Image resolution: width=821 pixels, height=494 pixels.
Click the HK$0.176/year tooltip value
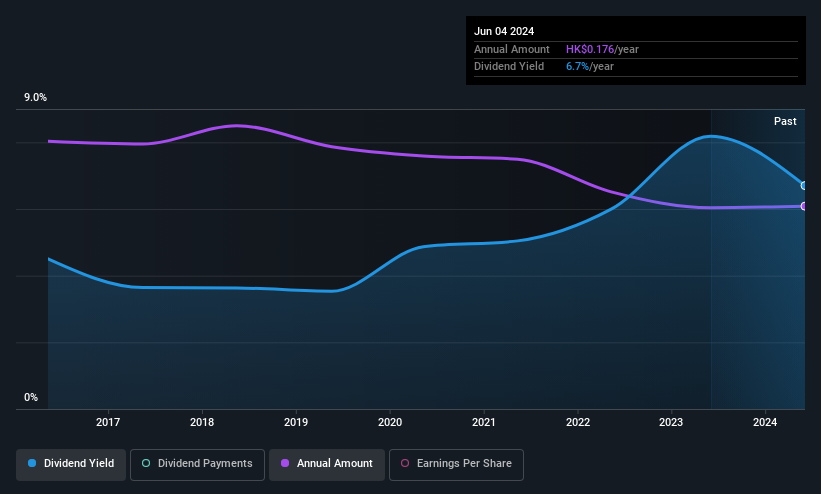(602, 49)
